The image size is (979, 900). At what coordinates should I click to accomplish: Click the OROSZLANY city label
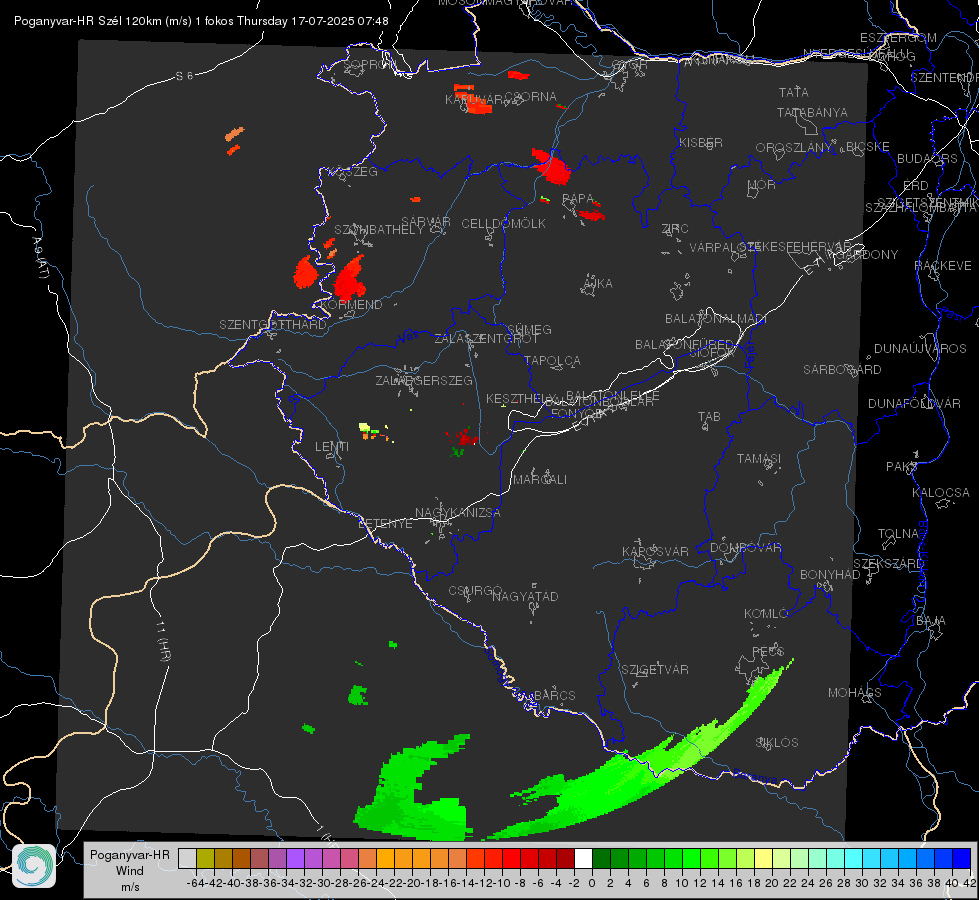pos(794,148)
